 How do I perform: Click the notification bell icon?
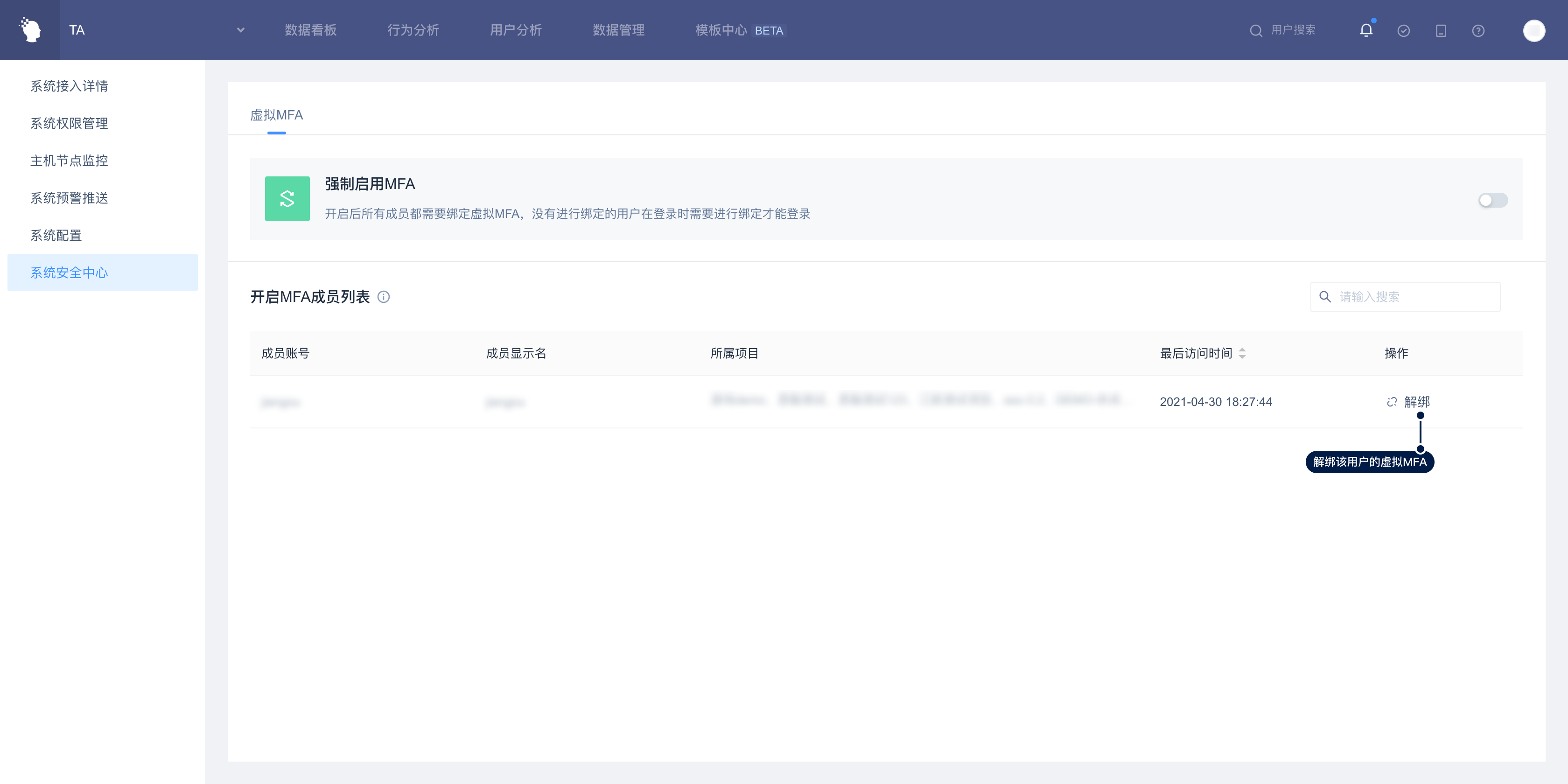[1366, 30]
